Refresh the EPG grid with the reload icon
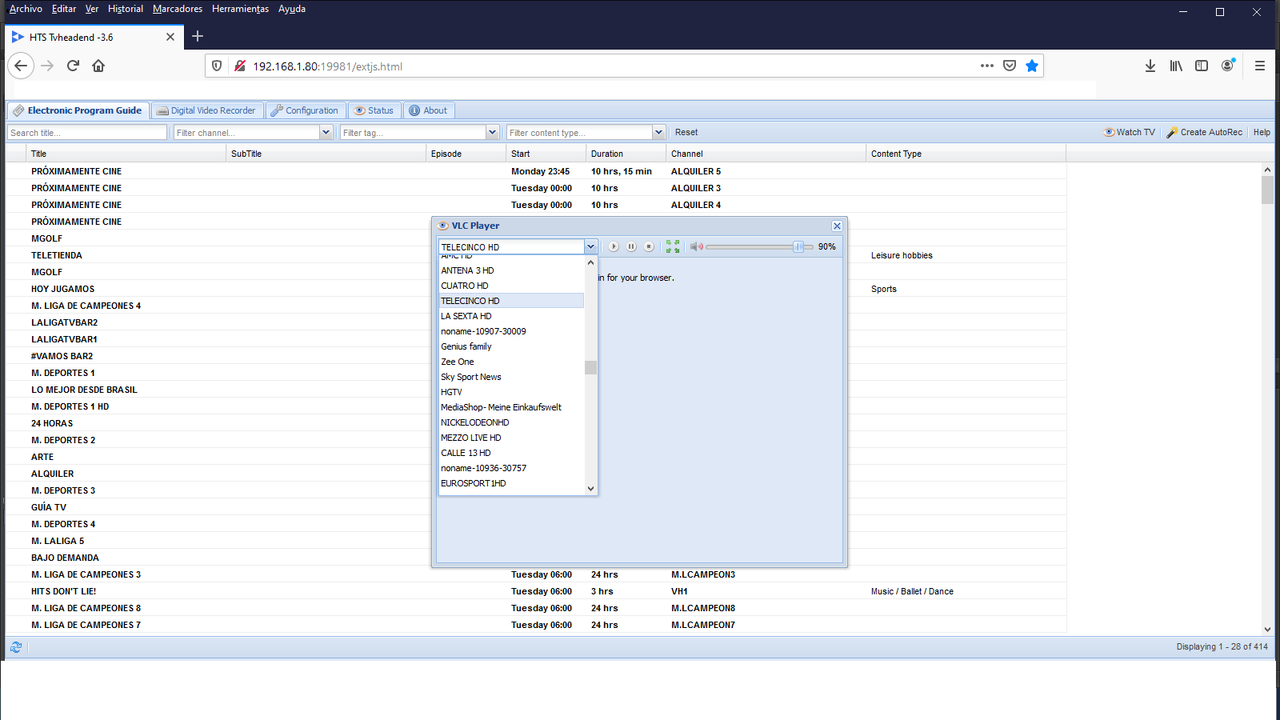 [16, 647]
